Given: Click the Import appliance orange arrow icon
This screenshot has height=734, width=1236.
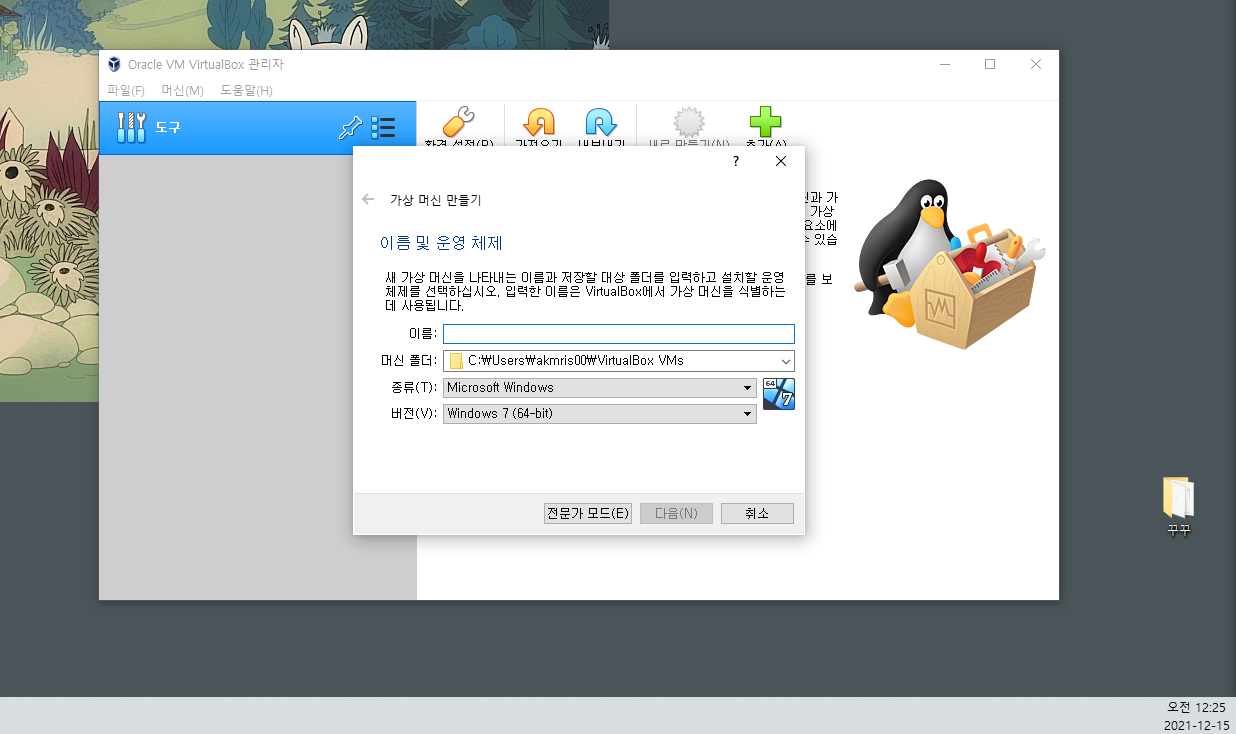Looking at the screenshot, I should pos(539,122).
